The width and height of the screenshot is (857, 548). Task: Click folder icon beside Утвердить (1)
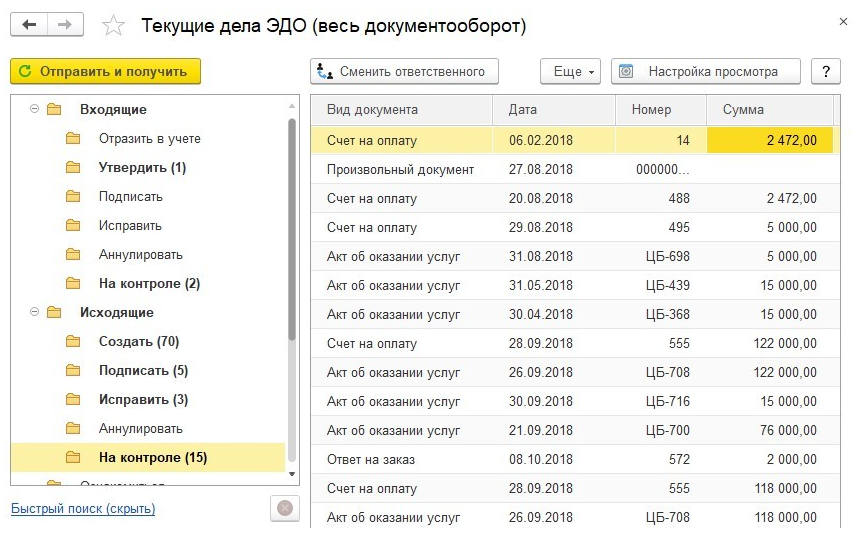tap(73, 167)
